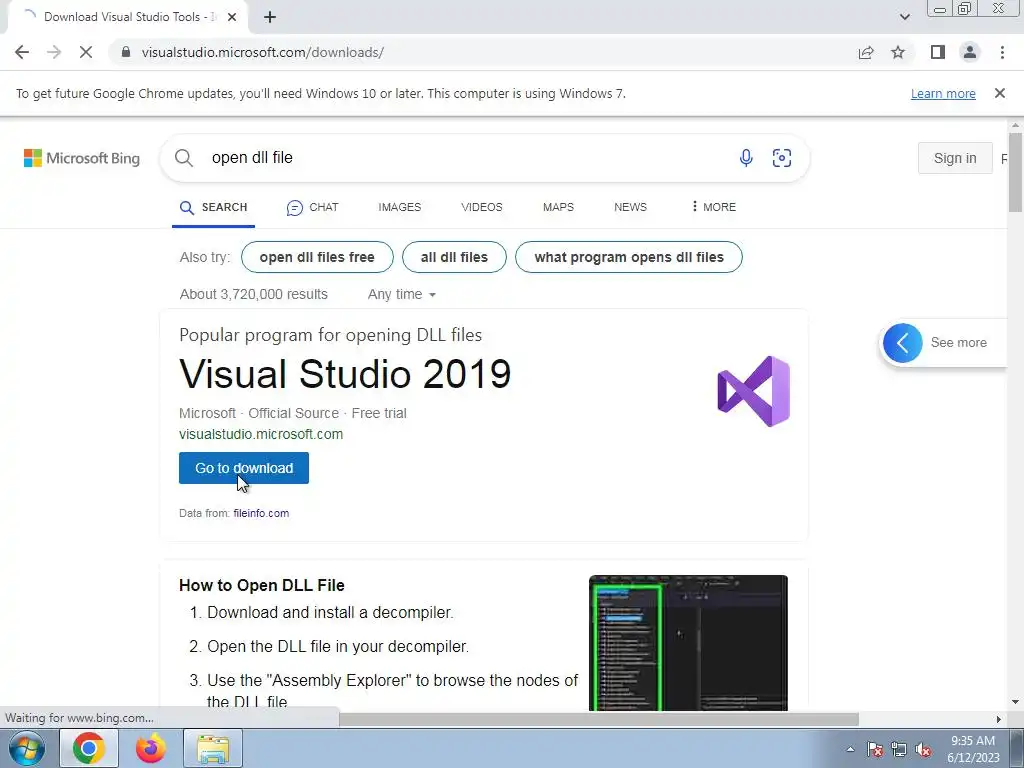Switch to the NEWS tab

point(630,207)
